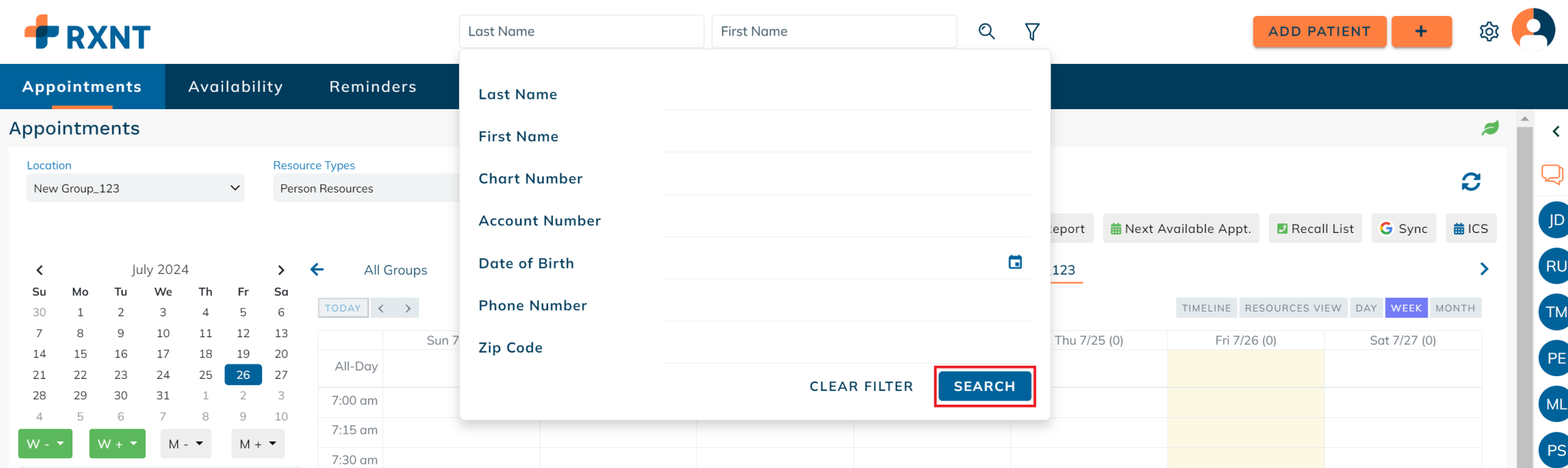
Task: Click the user profile avatar
Action: (1533, 30)
